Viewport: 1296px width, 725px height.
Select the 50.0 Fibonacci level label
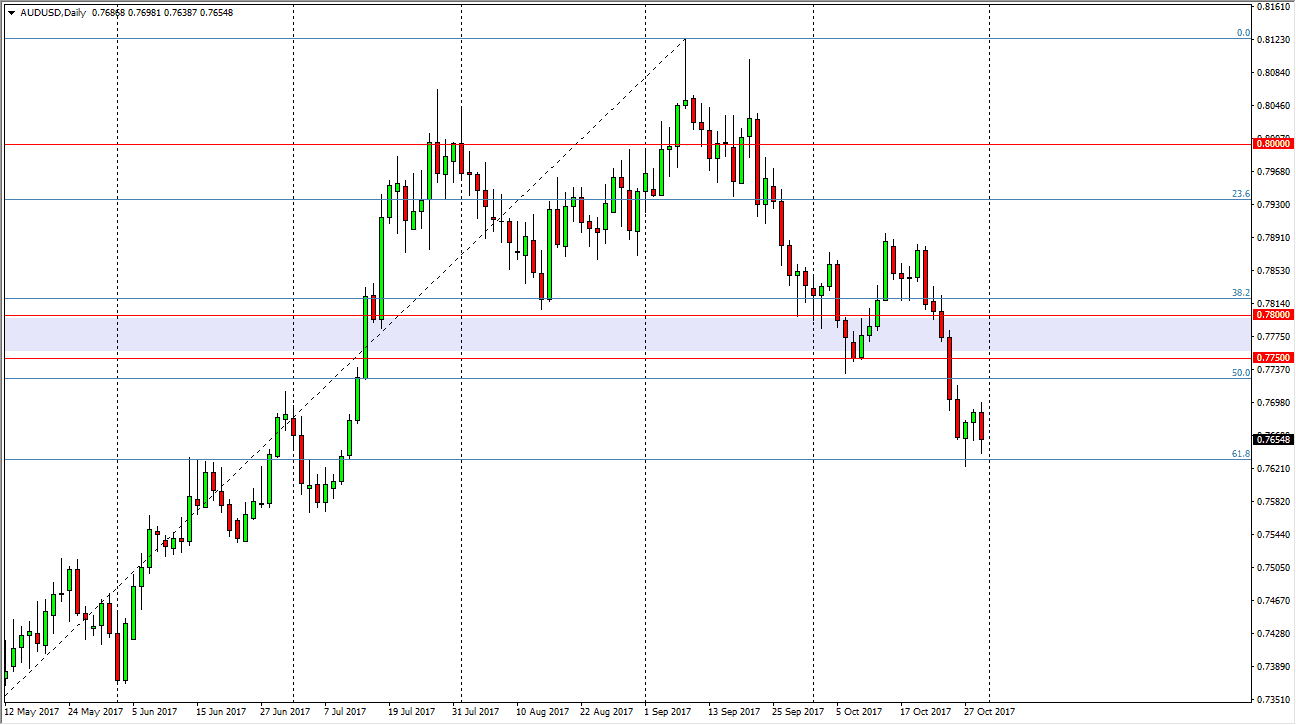click(x=1241, y=372)
